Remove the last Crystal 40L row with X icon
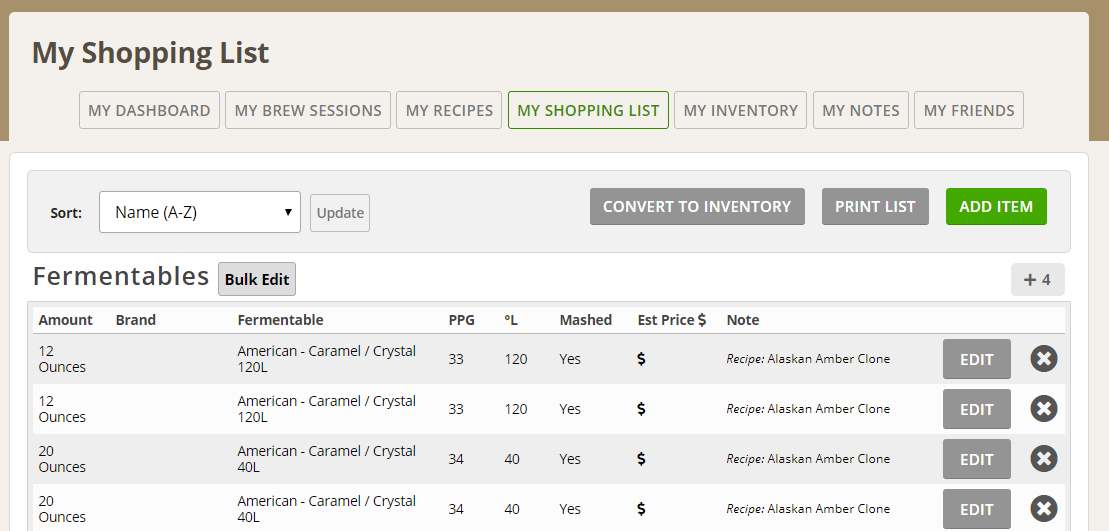 pos(1043,509)
